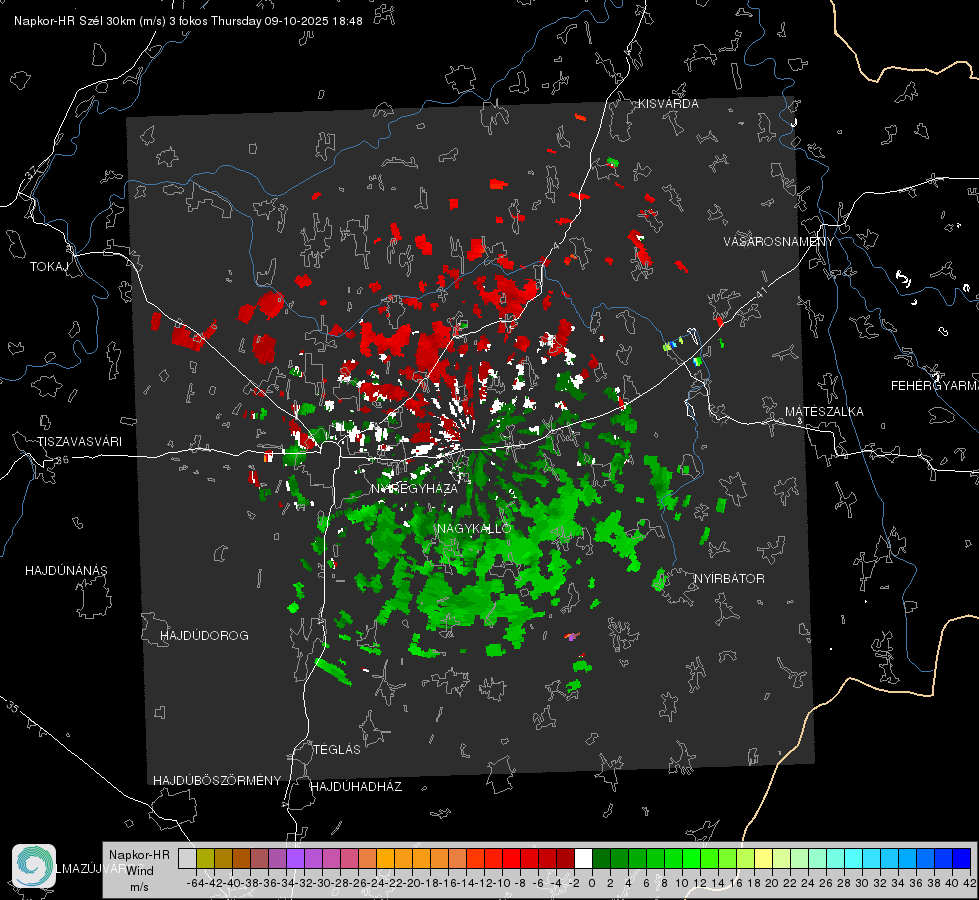Click the HAJDÚDOROG city label

tap(204, 636)
